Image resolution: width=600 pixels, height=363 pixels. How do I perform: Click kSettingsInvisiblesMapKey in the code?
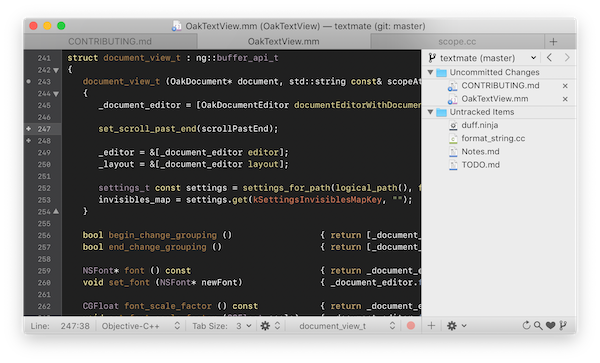pyautogui.click(x=317, y=200)
